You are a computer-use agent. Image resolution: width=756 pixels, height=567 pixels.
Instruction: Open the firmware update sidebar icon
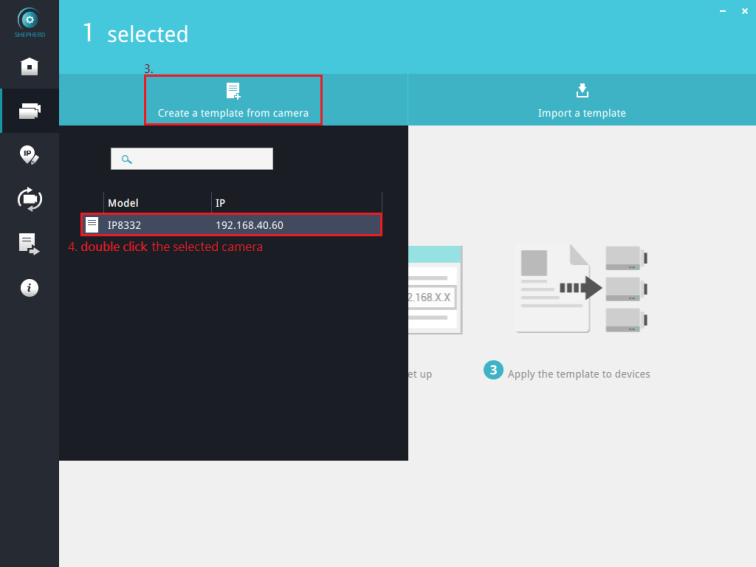click(29, 198)
